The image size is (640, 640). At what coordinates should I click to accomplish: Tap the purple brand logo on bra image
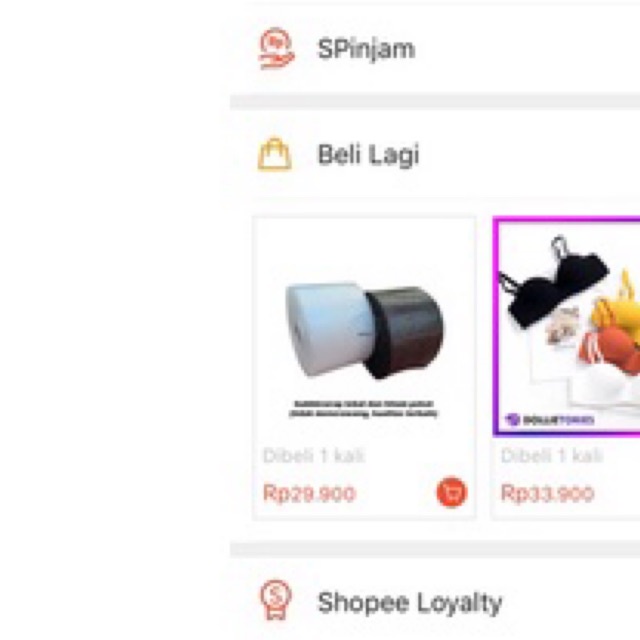pos(549,420)
